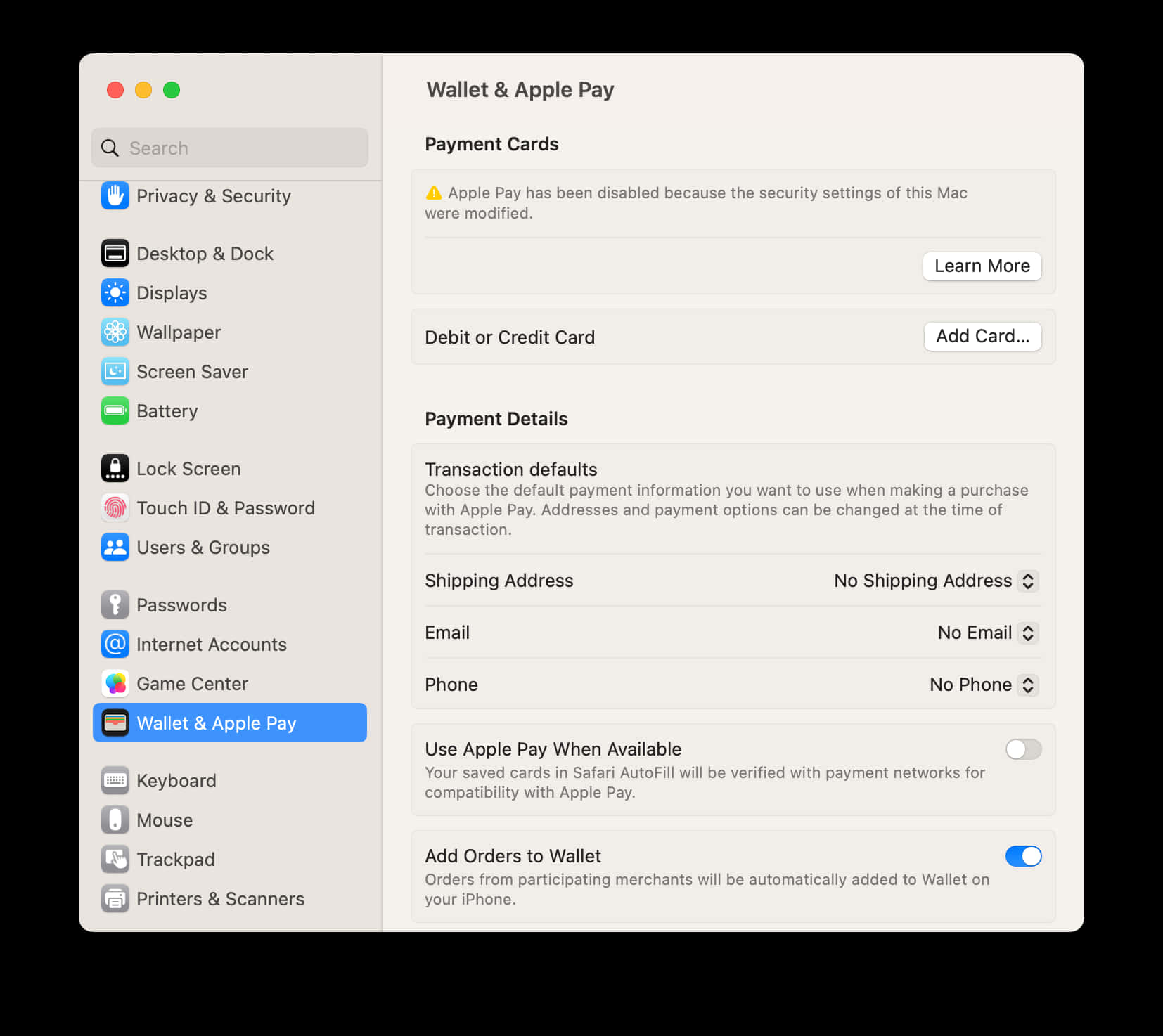
Task: Click the Wallet & Apple Pay title
Action: tap(520, 90)
